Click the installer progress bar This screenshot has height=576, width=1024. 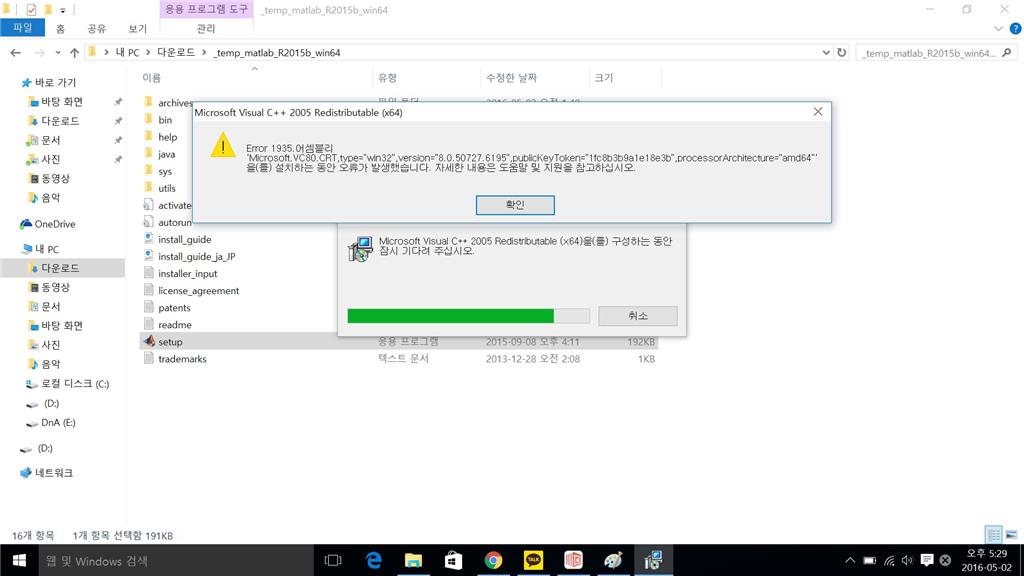[468, 316]
